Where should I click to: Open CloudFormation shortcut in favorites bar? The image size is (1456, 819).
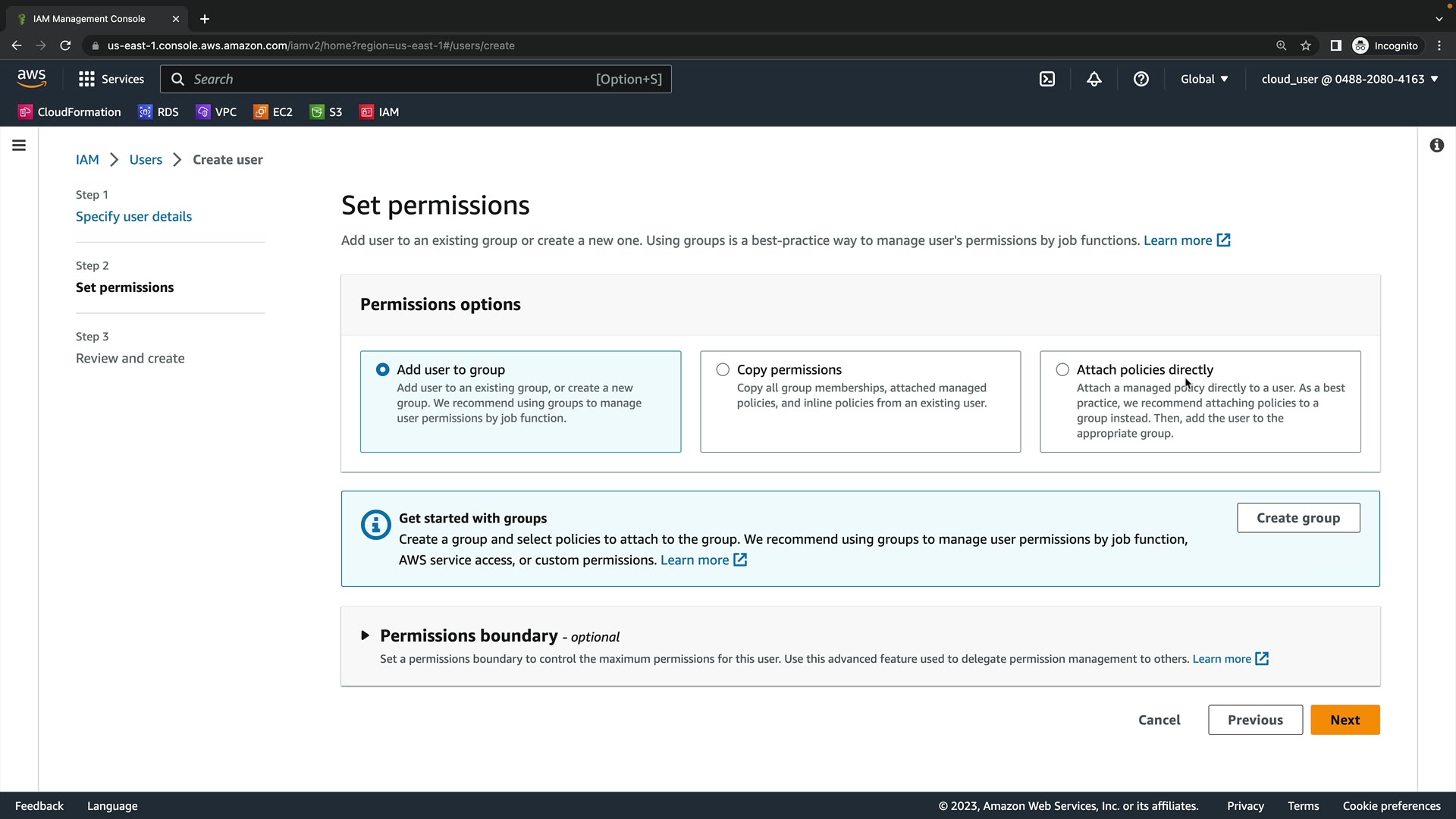(x=70, y=111)
